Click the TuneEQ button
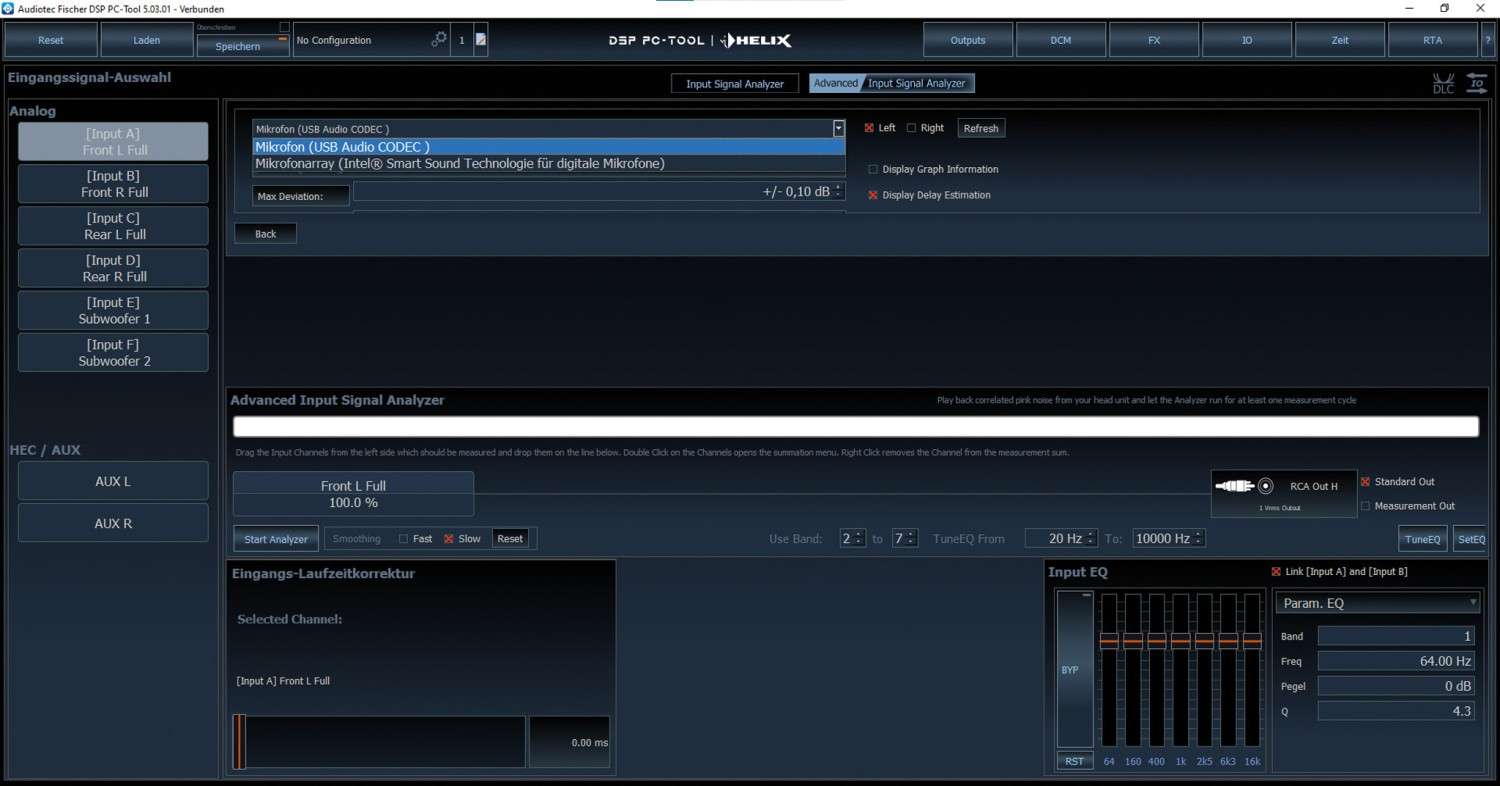 [x=1422, y=539]
